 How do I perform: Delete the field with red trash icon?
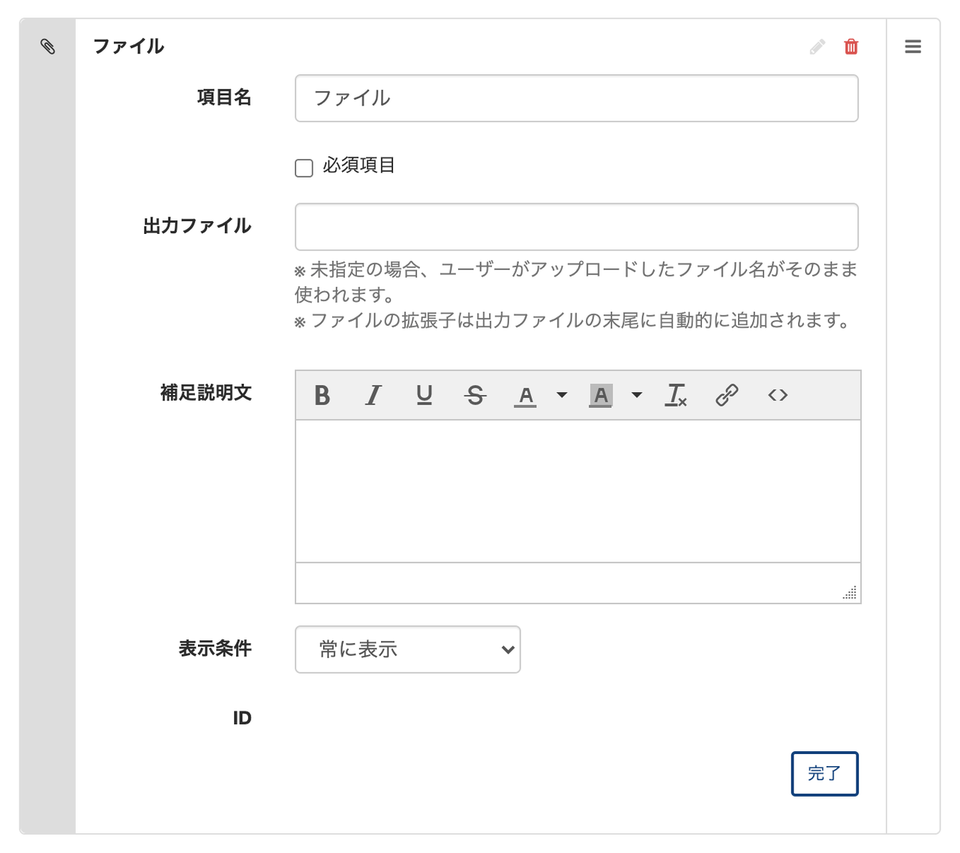[851, 46]
